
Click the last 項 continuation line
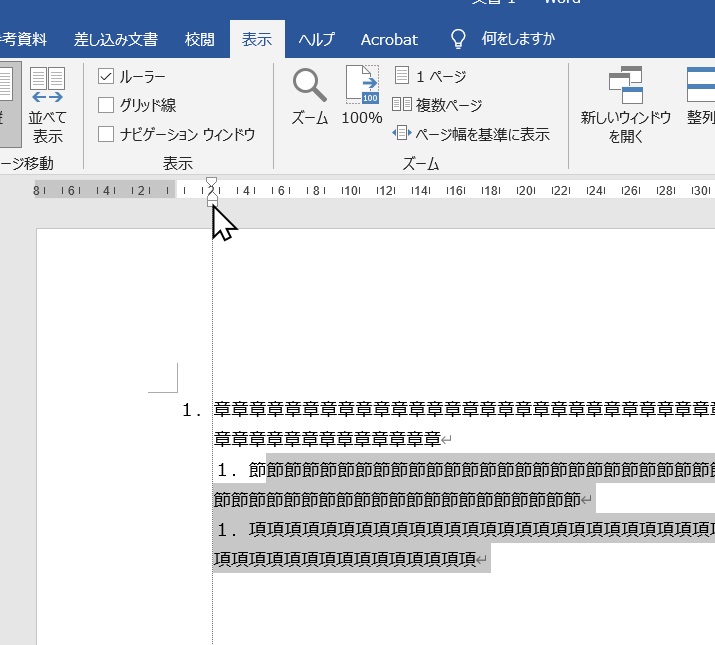pyautogui.click(x=351, y=558)
